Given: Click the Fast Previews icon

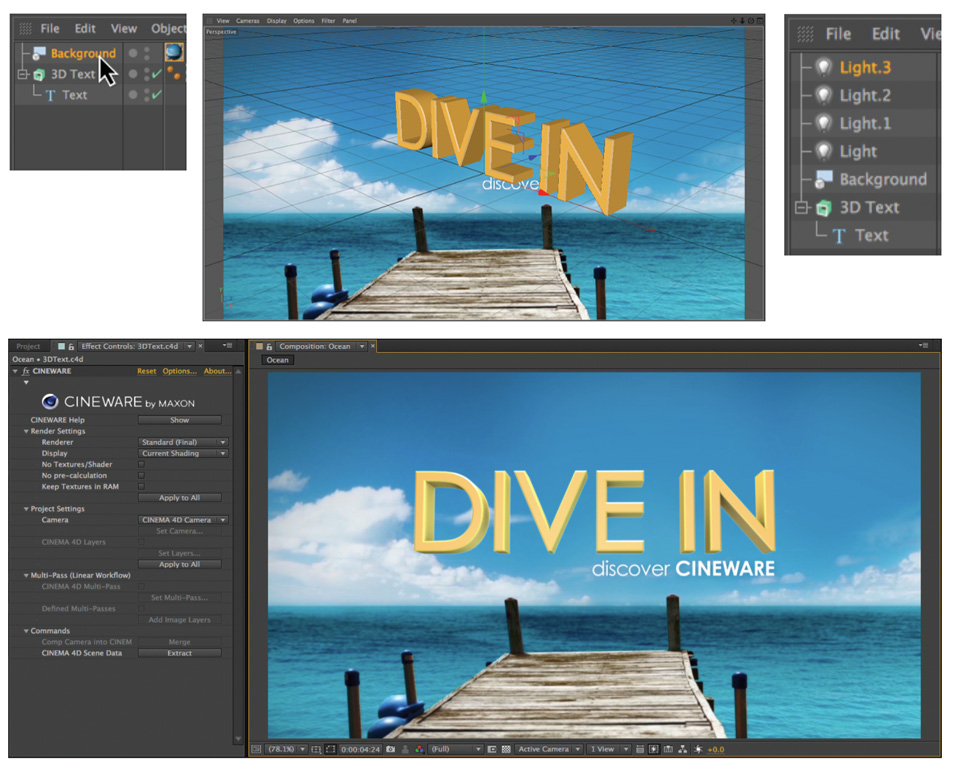Looking at the screenshot, I should [x=653, y=750].
